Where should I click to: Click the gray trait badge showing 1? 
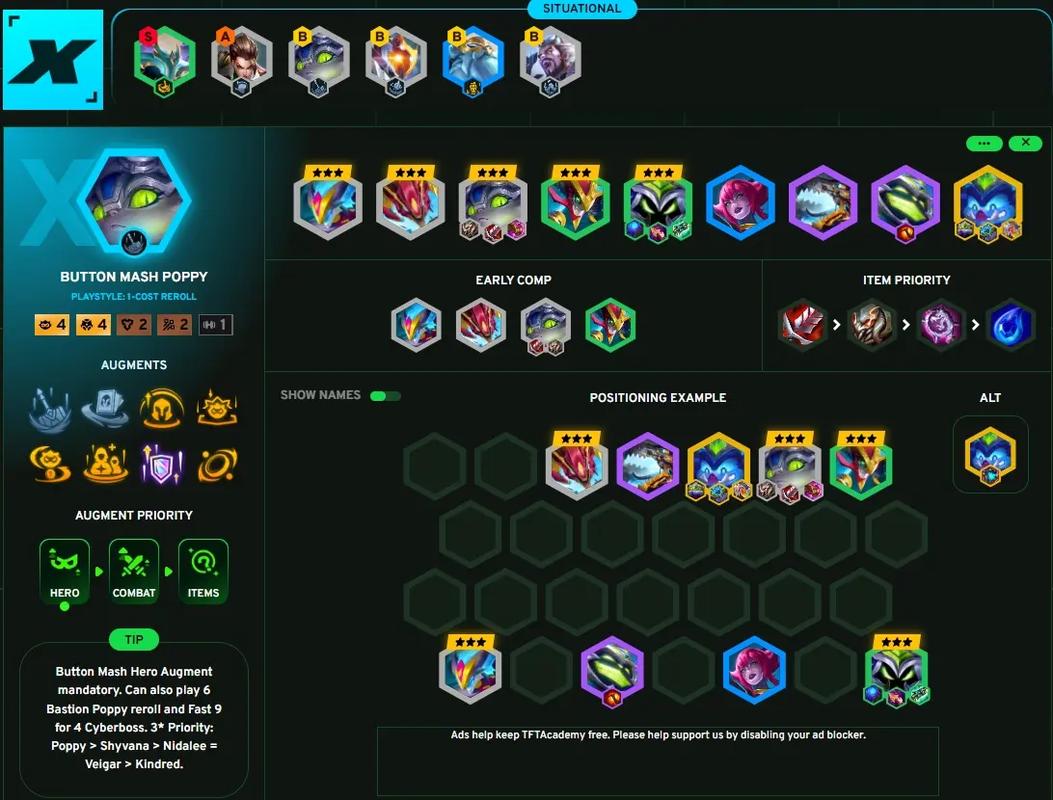tap(216, 324)
